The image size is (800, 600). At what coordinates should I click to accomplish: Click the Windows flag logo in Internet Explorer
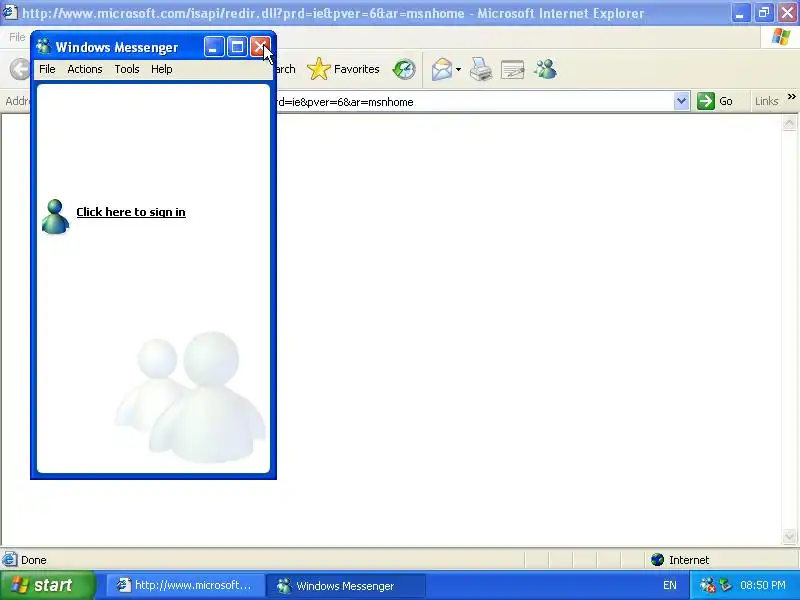tap(781, 37)
